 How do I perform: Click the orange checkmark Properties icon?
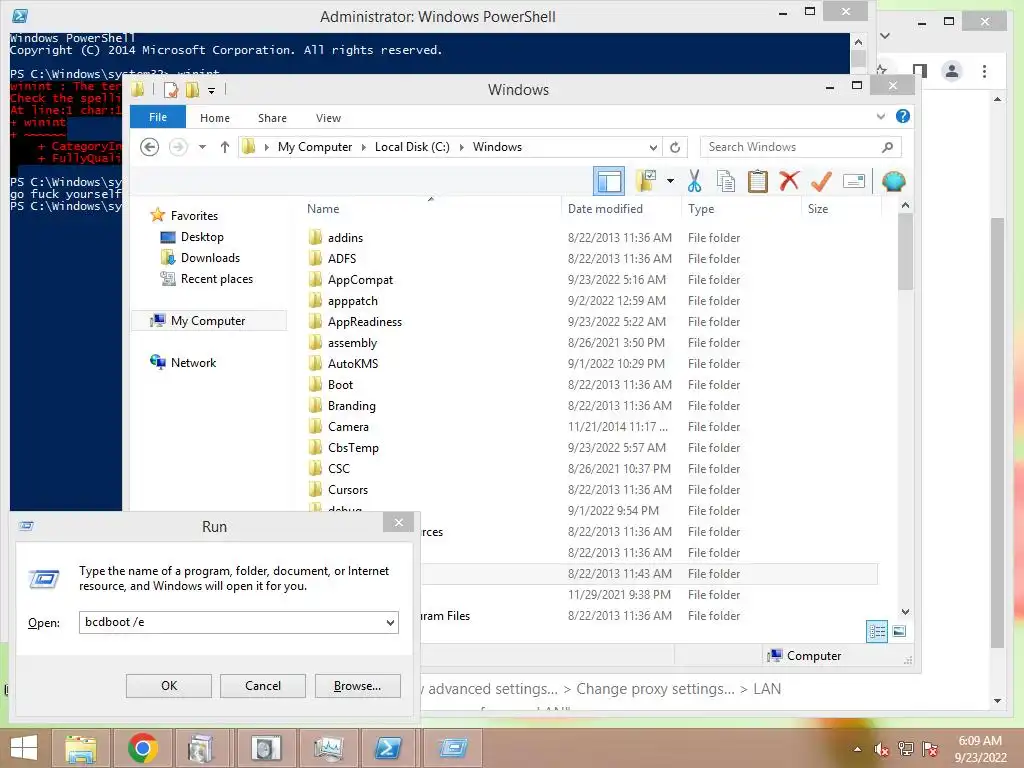pos(821,181)
